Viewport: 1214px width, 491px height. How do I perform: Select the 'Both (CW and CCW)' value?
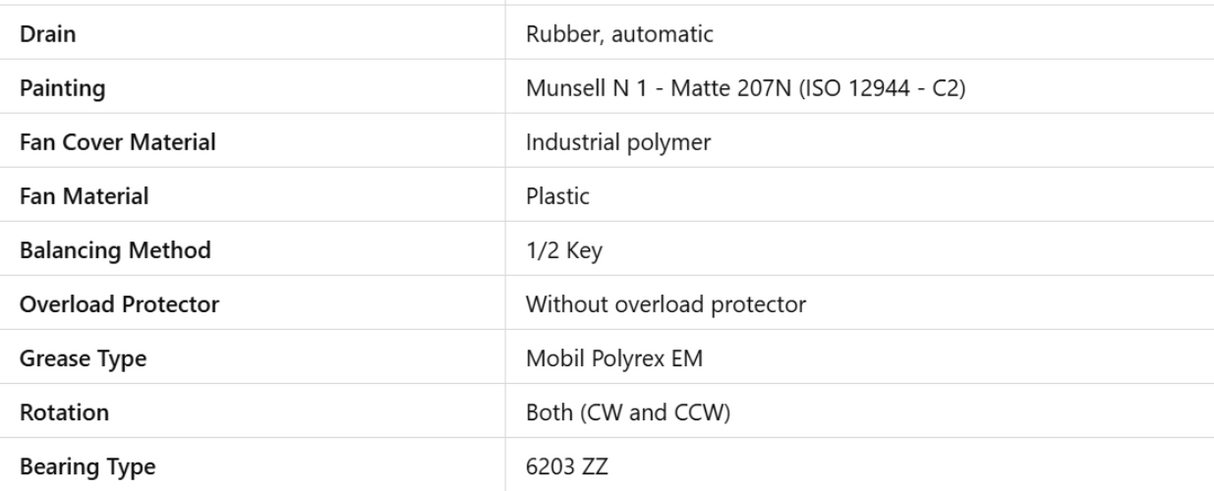pos(627,412)
